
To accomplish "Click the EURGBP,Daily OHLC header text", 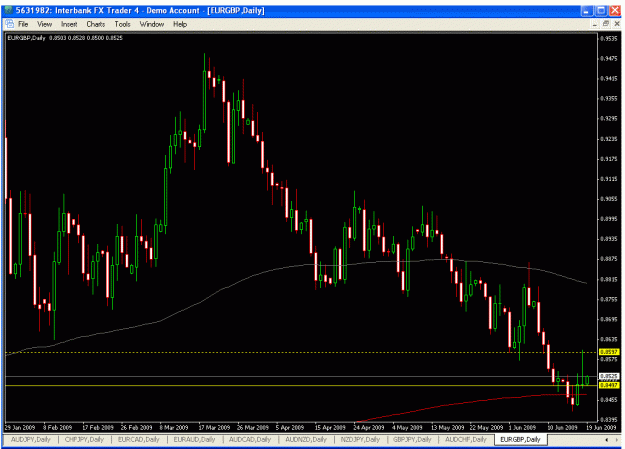I will pos(65,38).
